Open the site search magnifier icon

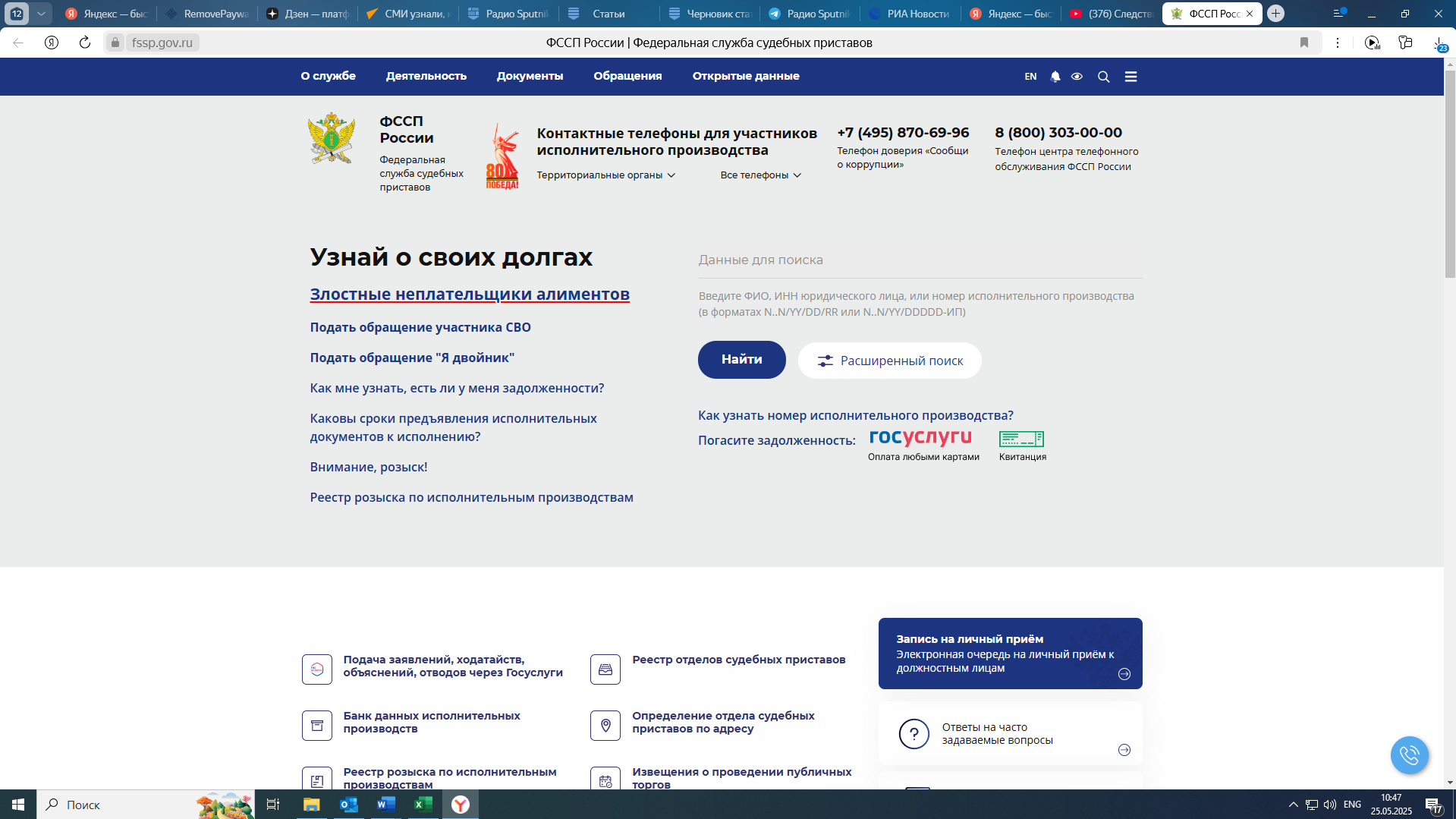tap(1103, 77)
